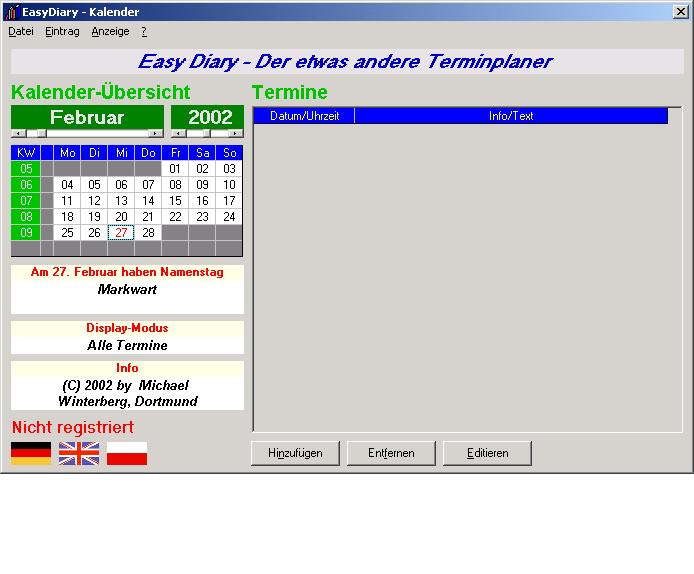This screenshot has height=574, width=694.
Task: Click the Alle Termine display mode text
Action: 127,345
